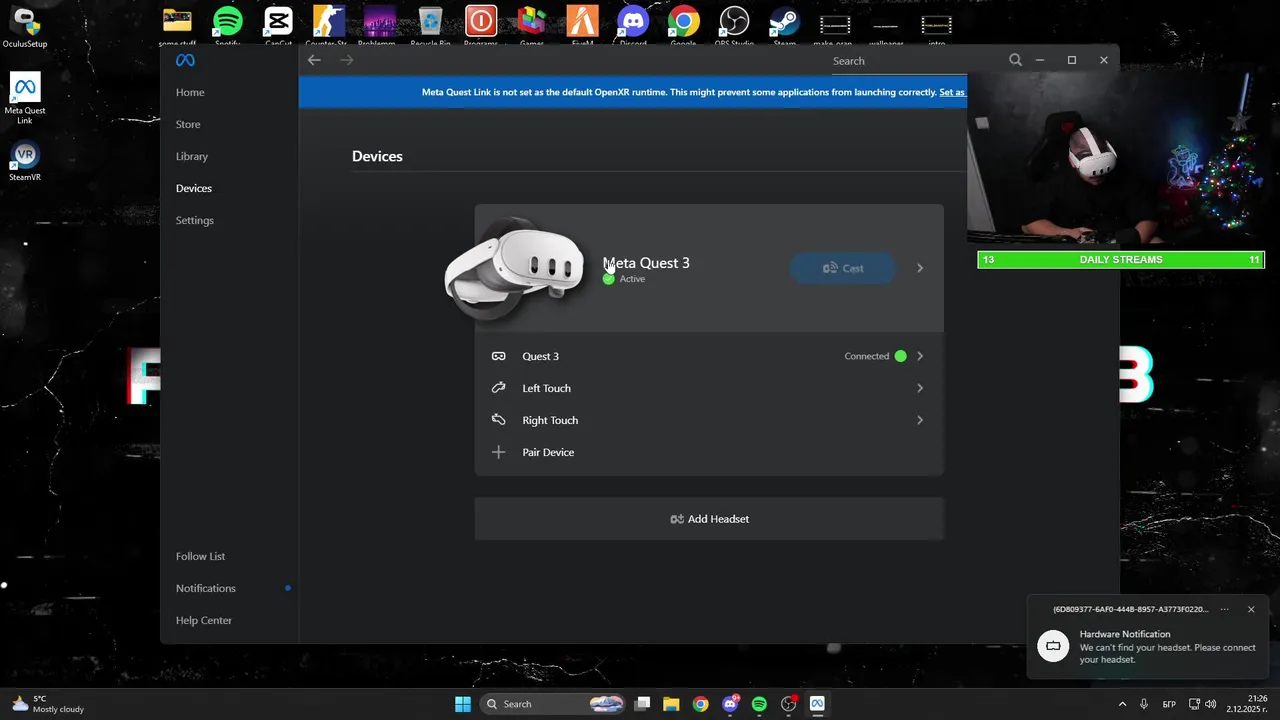
Task: Click the Add Headset button
Action: pyautogui.click(x=709, y=519)
